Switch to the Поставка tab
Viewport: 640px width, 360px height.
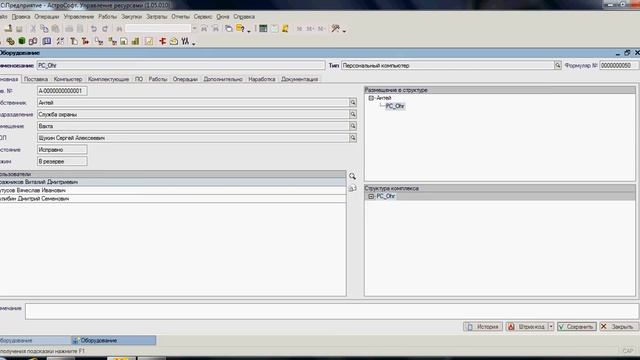pos(36,79)
